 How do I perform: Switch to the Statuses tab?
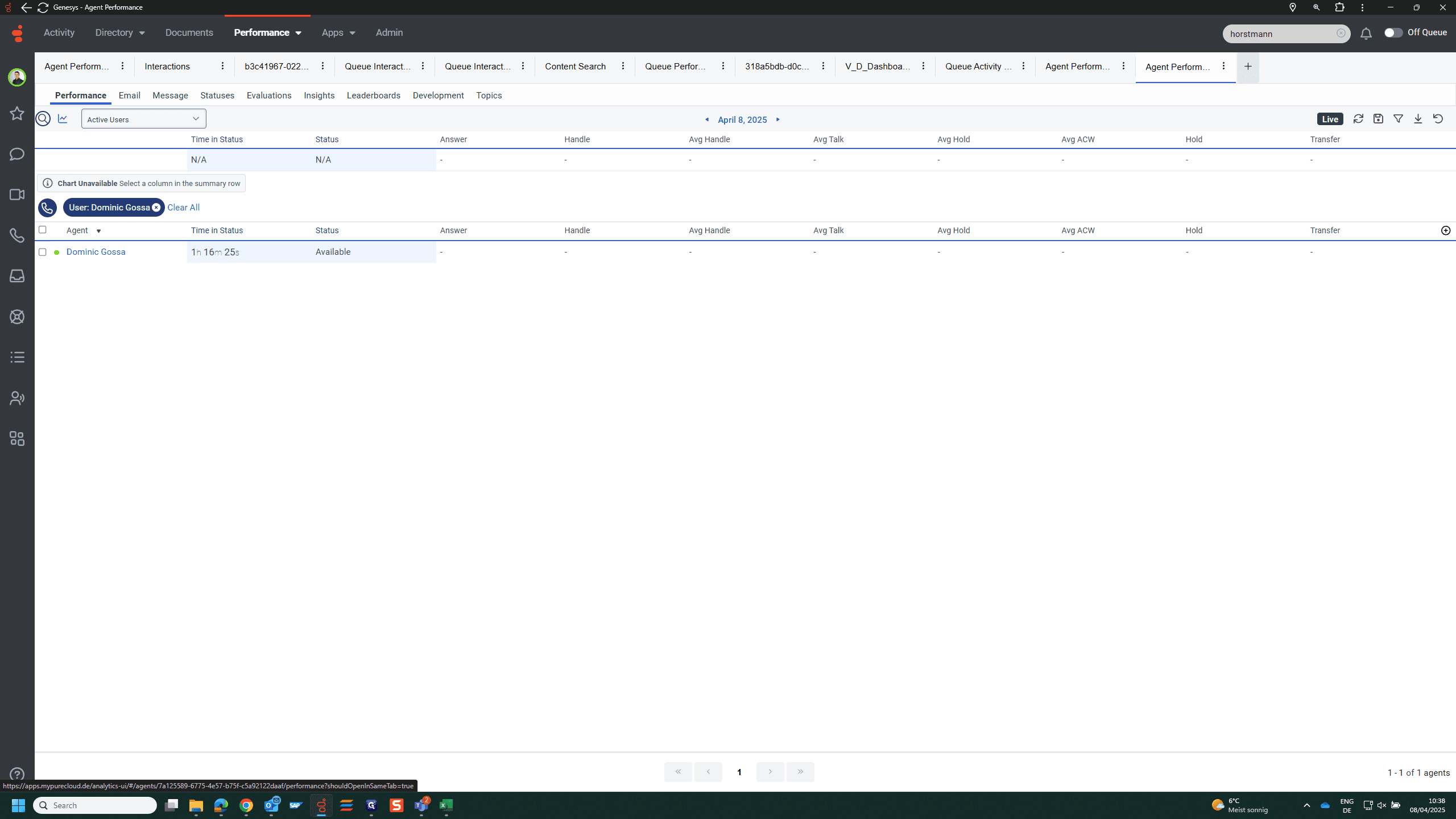pyautogui.click(x=217, y=96)
